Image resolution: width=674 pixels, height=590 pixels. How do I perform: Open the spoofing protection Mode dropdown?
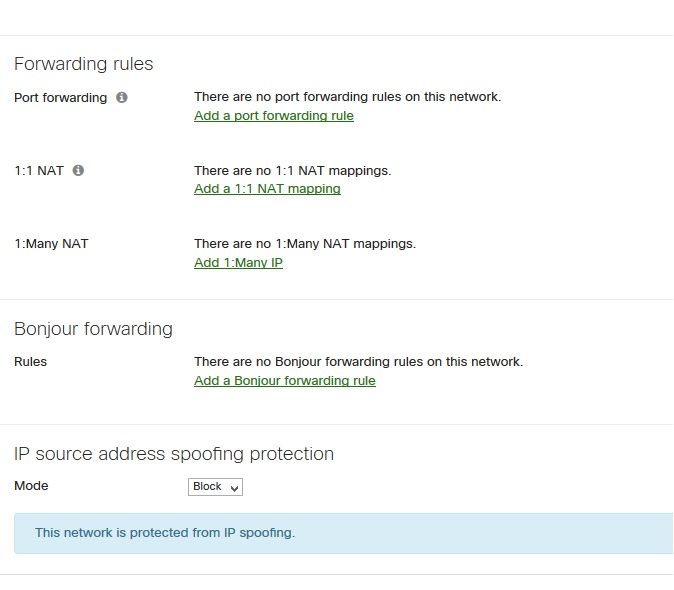click(215, 487)
